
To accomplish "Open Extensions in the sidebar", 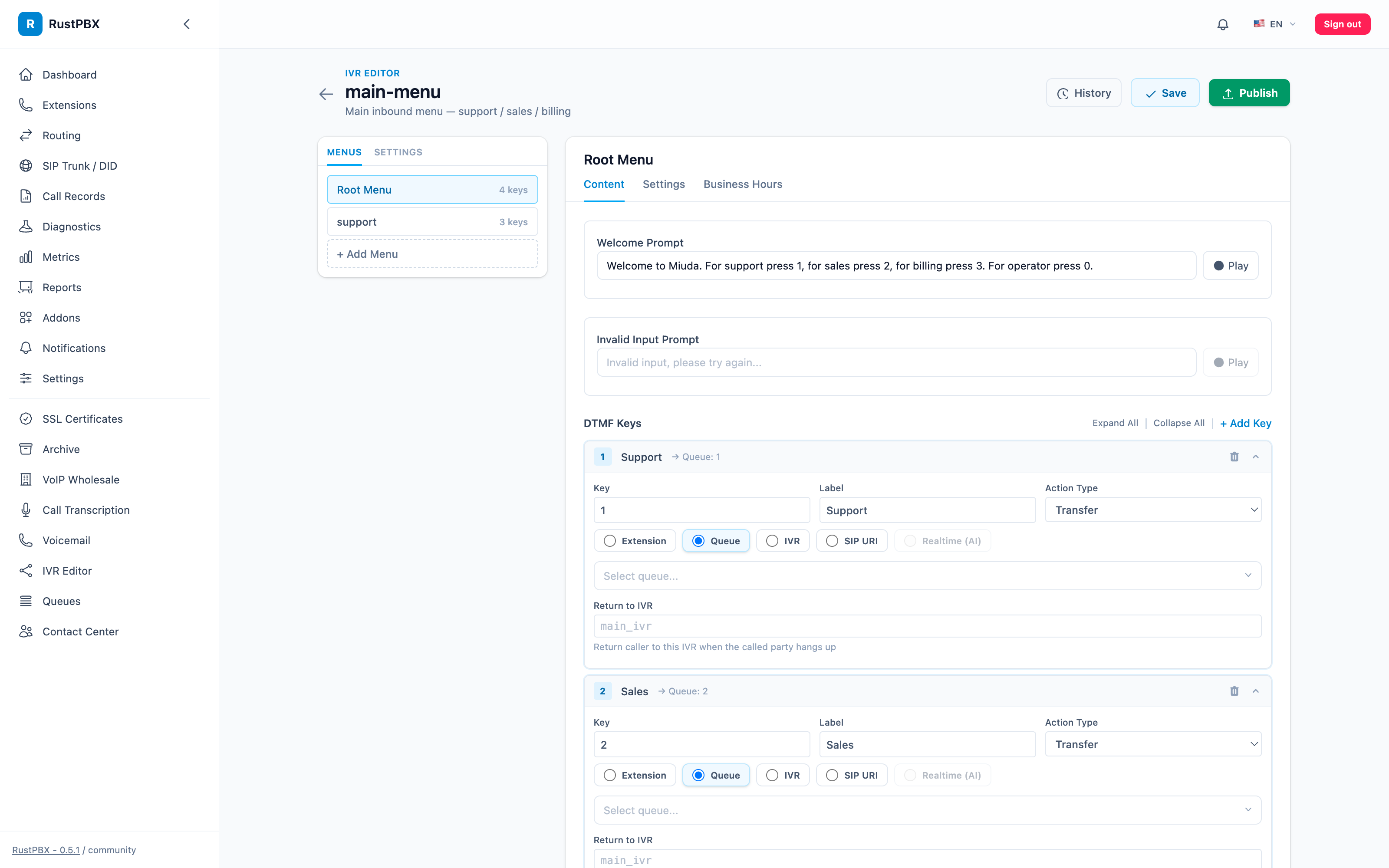I will tap(110, 105).
